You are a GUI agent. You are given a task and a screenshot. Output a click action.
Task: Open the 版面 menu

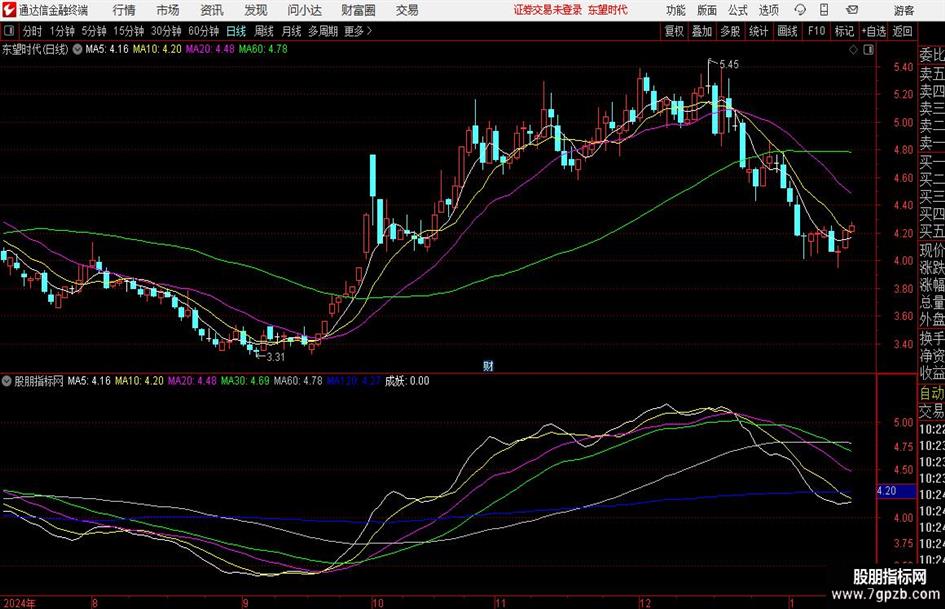706,10
